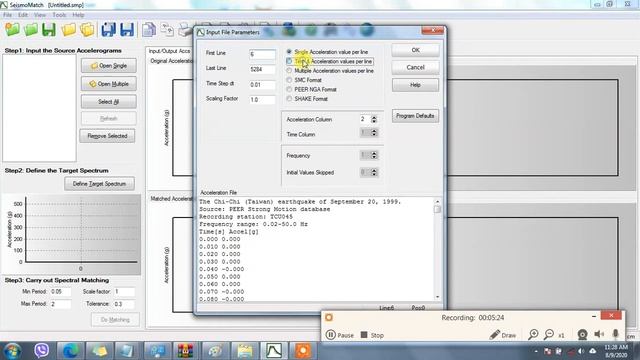640x360 pixels.
Task: Click the Time Step dt field
Action: [262, 84]
